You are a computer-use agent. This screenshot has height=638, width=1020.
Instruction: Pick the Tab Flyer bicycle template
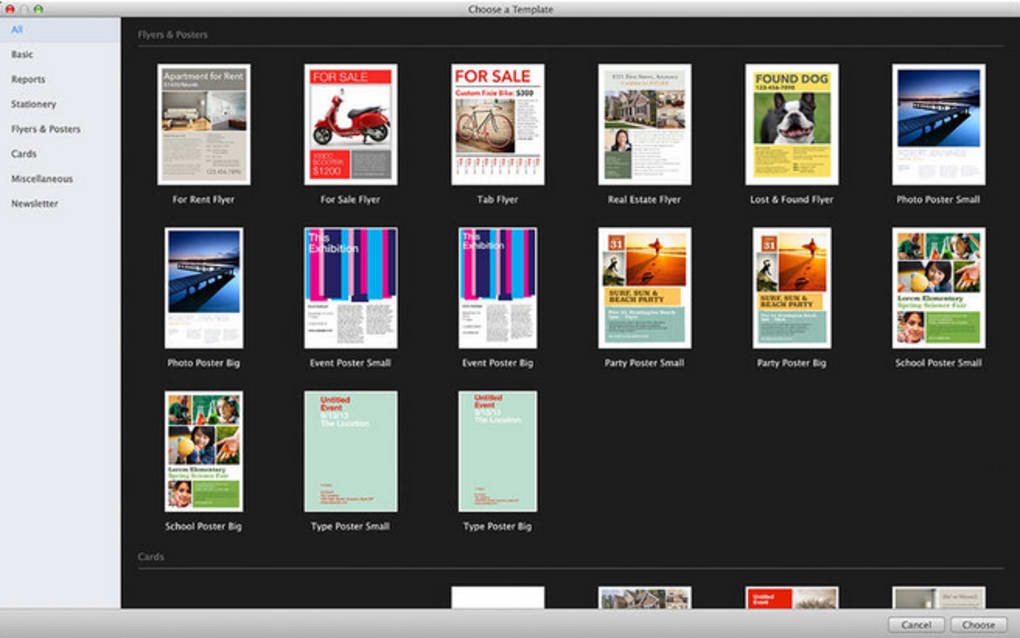coord(498,124)
